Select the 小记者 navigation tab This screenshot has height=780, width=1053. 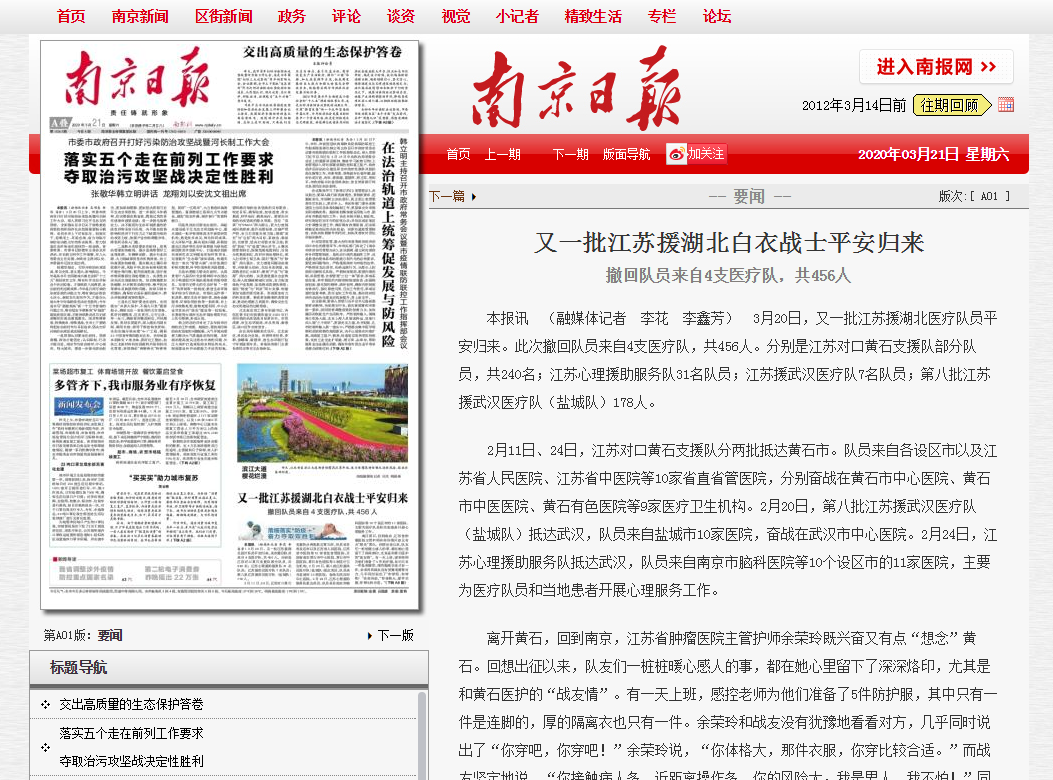(x=517, y=16)
